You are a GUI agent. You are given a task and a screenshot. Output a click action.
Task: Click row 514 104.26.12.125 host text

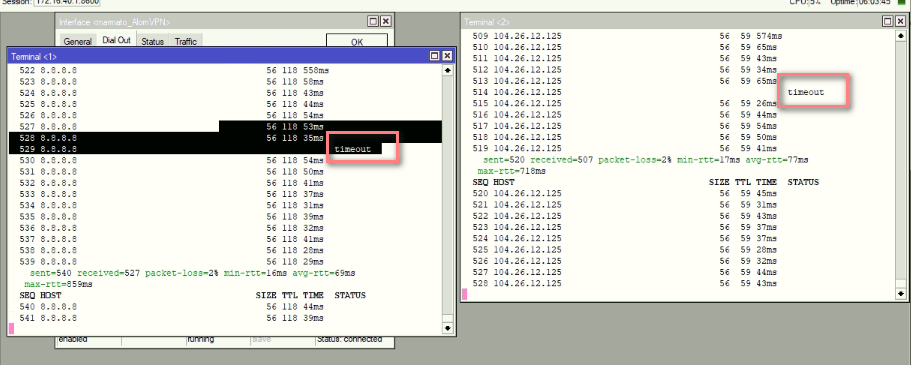pos(528,92)
